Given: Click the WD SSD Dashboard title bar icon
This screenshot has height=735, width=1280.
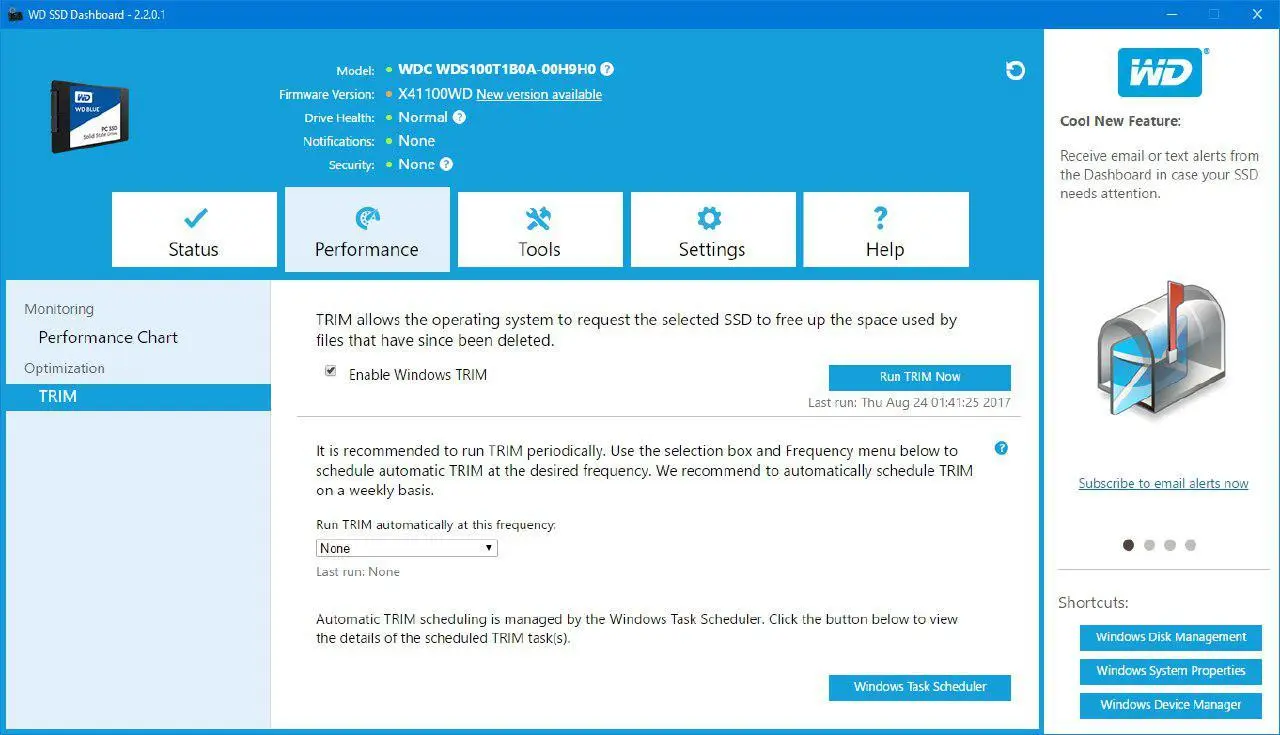Looking at the screenshot, I should 14,14.
